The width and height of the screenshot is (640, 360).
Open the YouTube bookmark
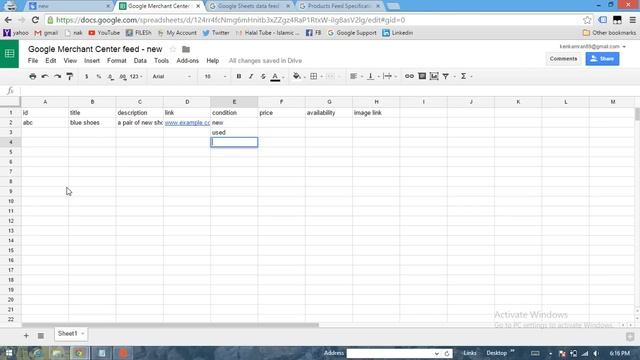click(104, 33)
